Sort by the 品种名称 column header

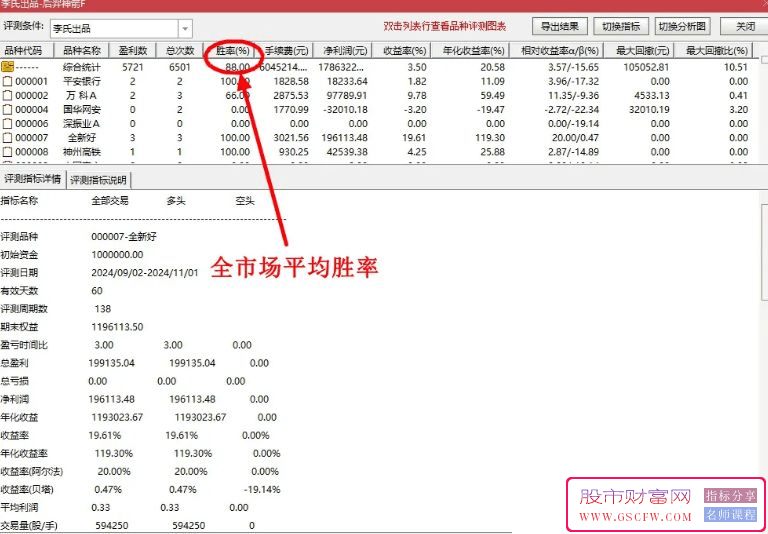(x=82, y=50)
